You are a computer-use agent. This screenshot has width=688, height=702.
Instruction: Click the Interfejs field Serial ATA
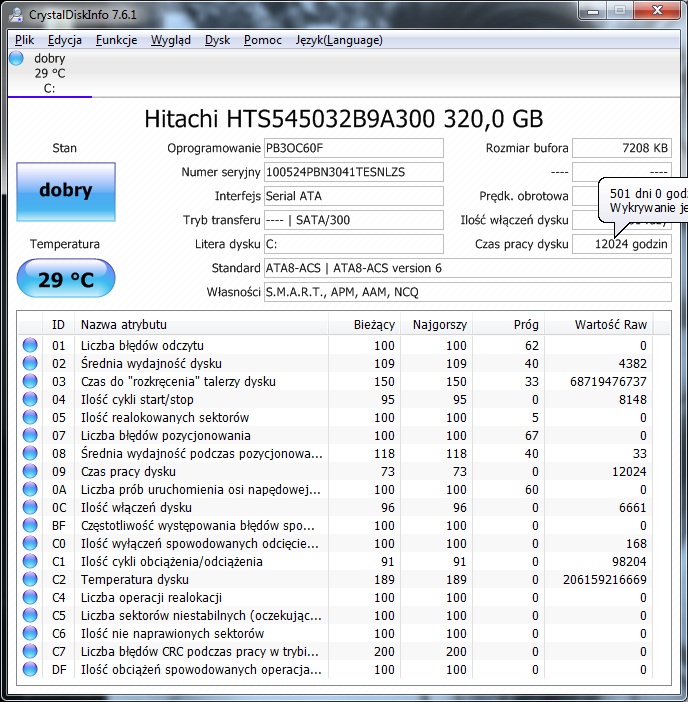click(354, 196)
